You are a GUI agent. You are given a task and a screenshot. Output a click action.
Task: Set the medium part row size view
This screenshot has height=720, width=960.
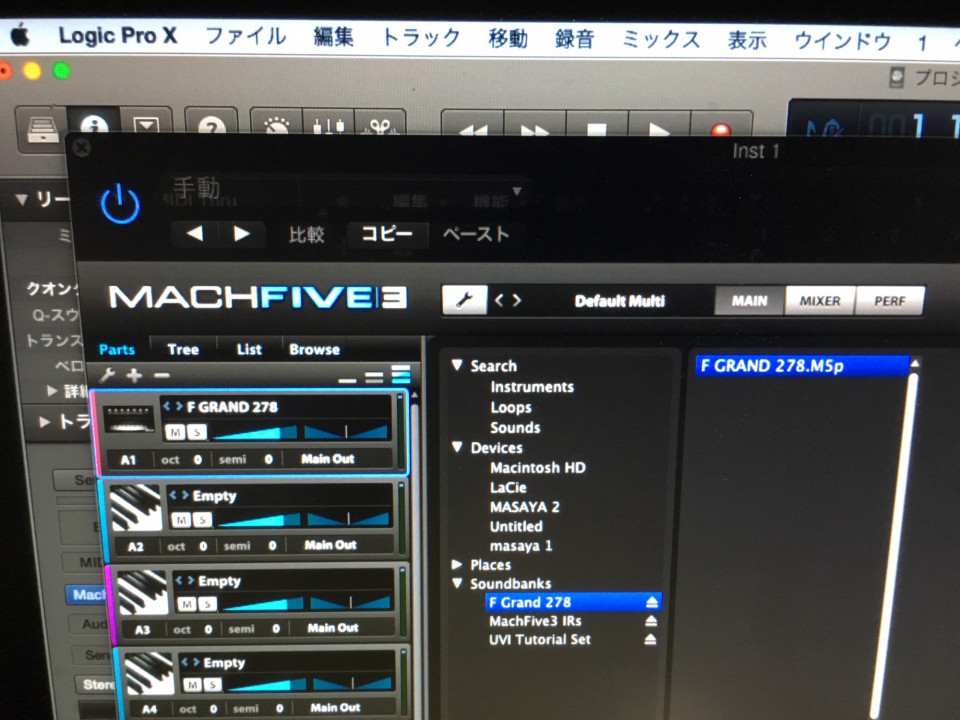coord(374,378)
